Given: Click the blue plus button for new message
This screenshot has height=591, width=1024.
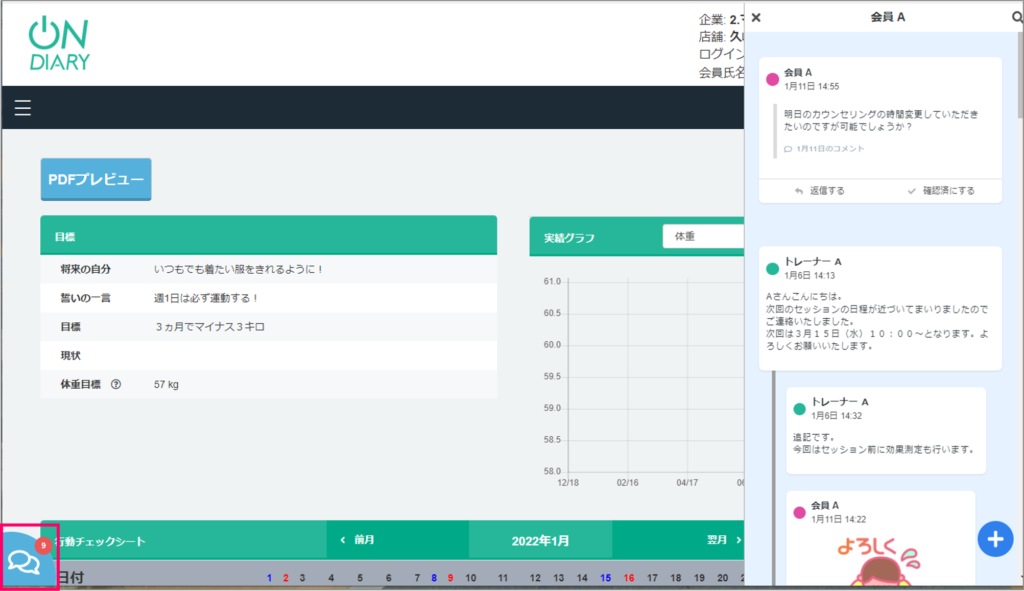Looking at the screenshot, I should (994, 539).
